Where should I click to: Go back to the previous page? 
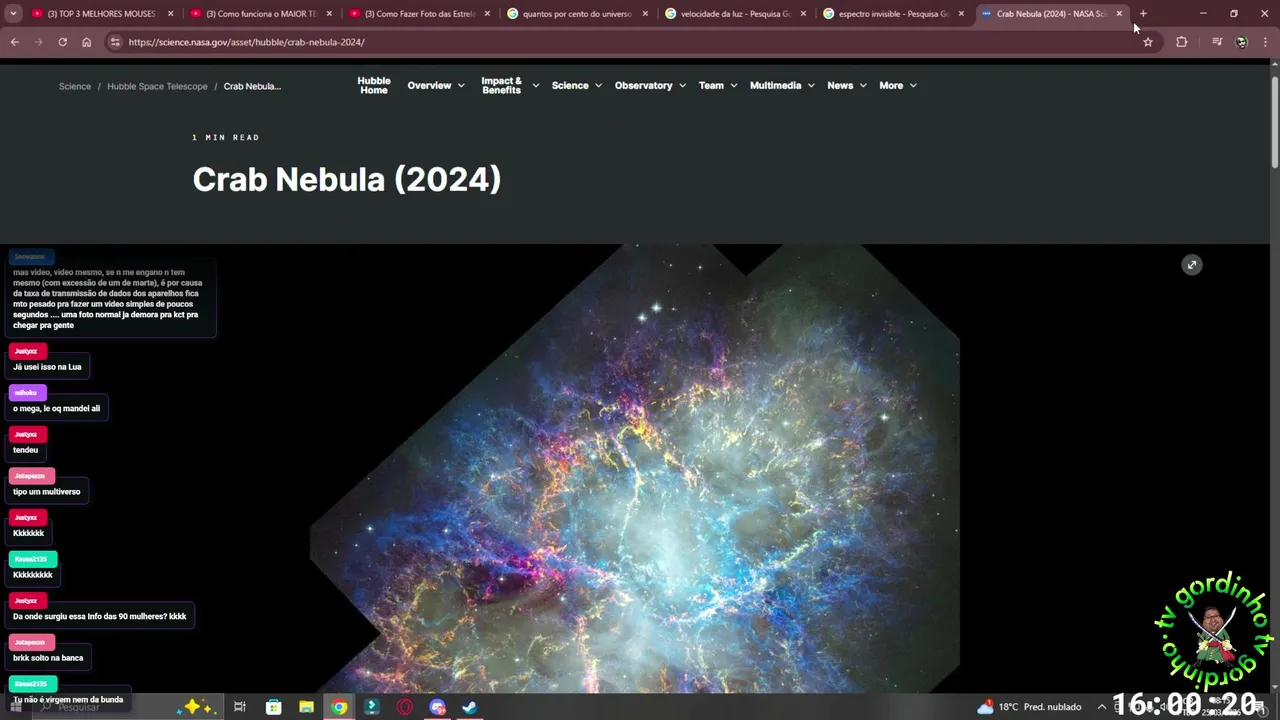(x=14, y=42)
